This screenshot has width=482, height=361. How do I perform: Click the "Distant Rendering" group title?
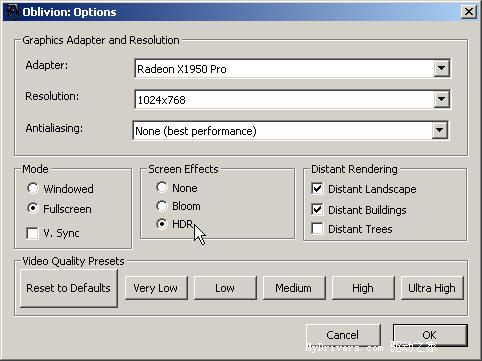point(354,169)
